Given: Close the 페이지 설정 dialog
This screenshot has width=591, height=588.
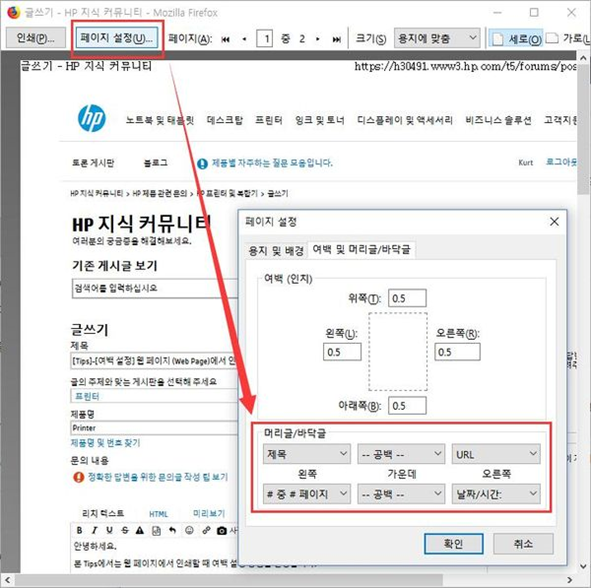Looking at the screenshot, I should click(x=554, y=222).
